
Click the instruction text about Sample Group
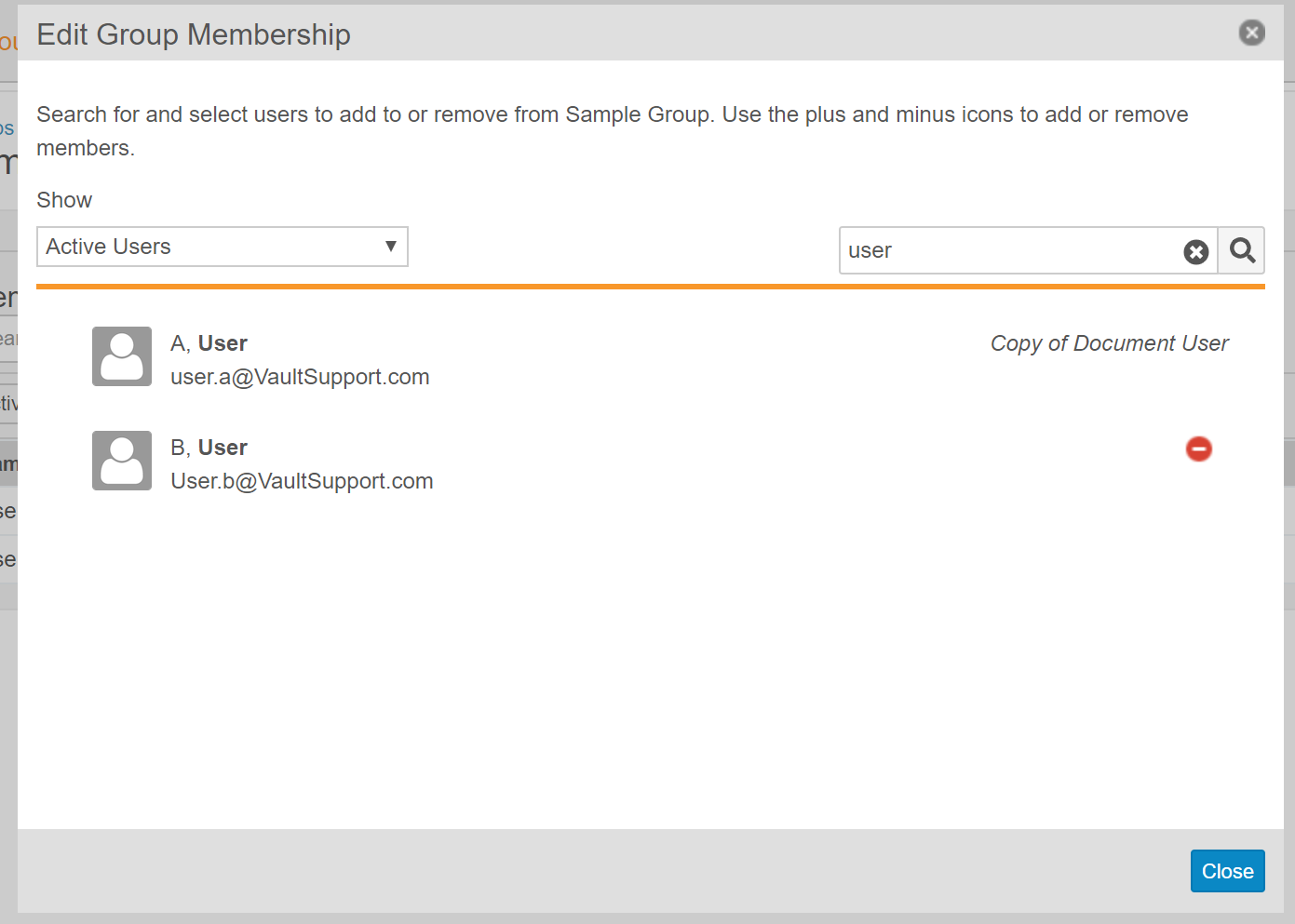612,115
